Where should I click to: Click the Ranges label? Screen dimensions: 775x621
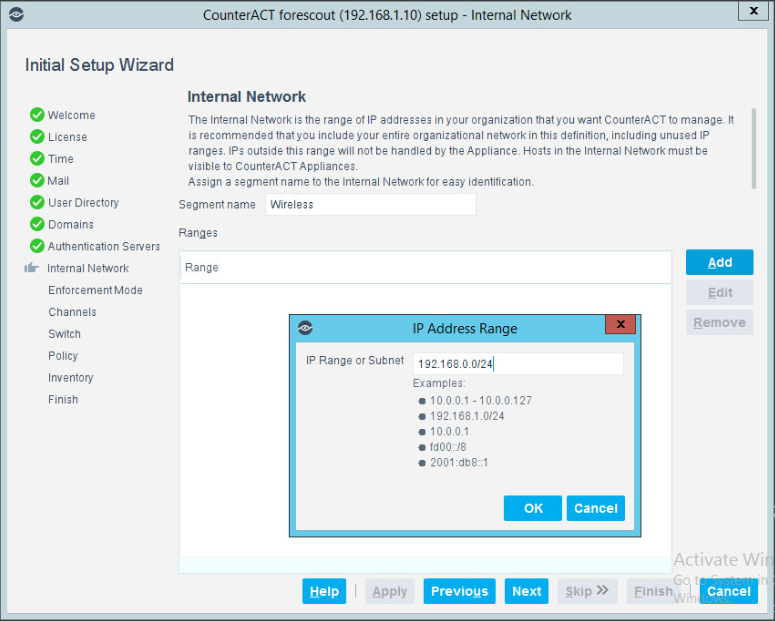tap(198, 233)
